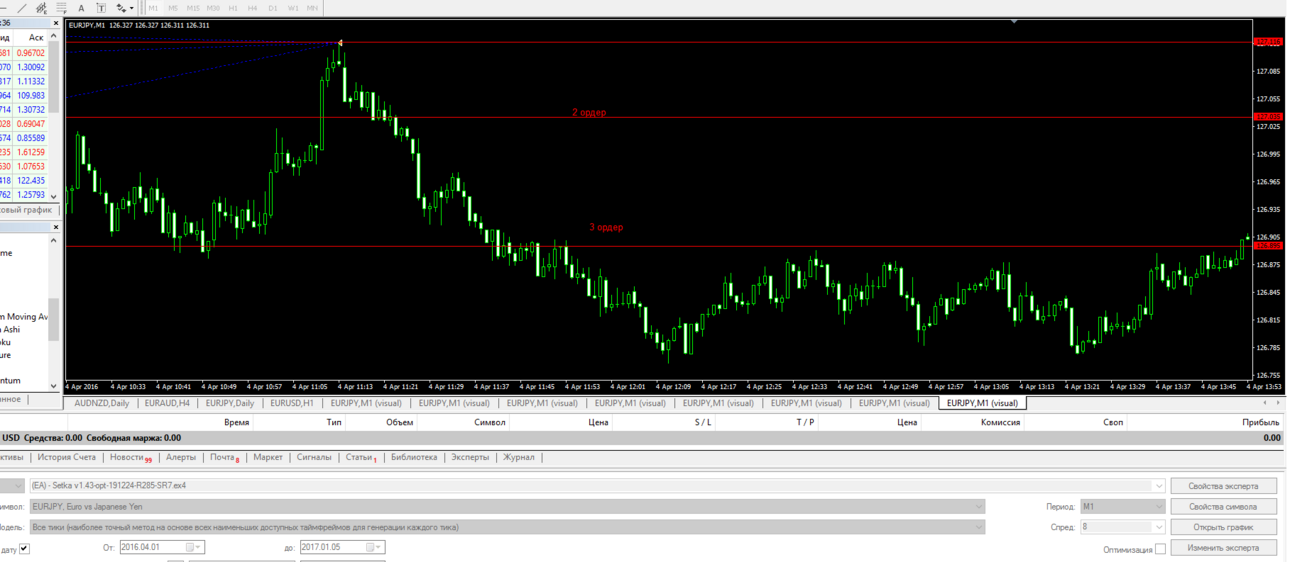The height and width of the screenshot is (562, 1290).
Task: Click Свойства символа button
Action: [1223, 507]
